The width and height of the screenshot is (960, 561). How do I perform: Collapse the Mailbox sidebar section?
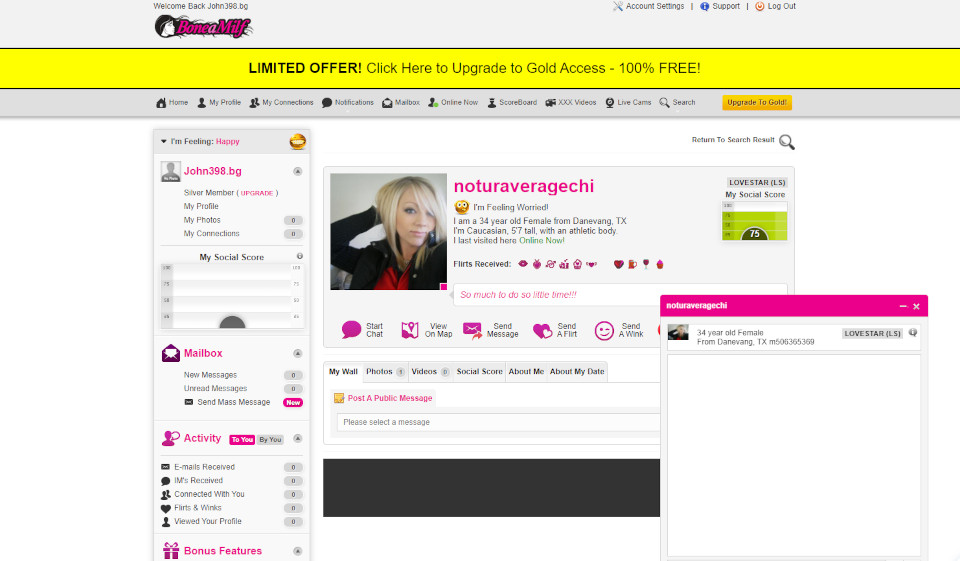[298, 353]
